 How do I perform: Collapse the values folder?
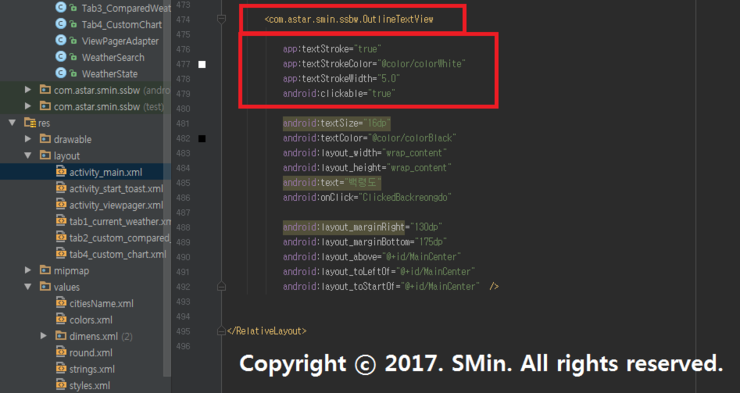pyautogui.click(x=28, y=287)
